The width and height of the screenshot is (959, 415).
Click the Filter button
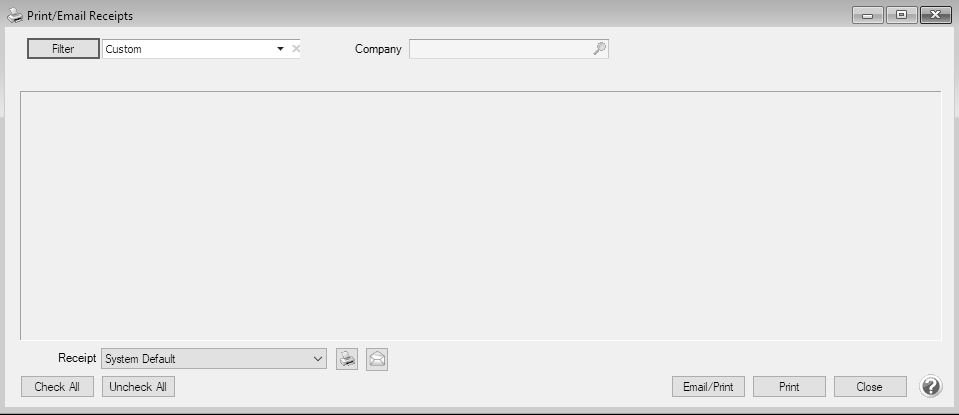[63, 49]
